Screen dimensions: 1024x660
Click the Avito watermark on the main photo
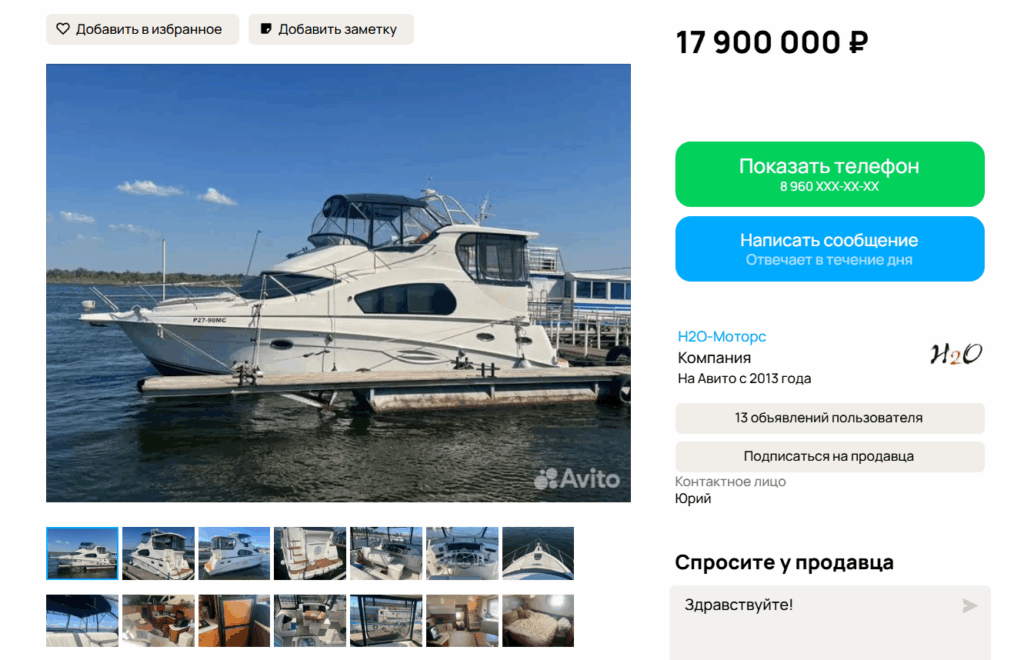(x=577, y=479)
